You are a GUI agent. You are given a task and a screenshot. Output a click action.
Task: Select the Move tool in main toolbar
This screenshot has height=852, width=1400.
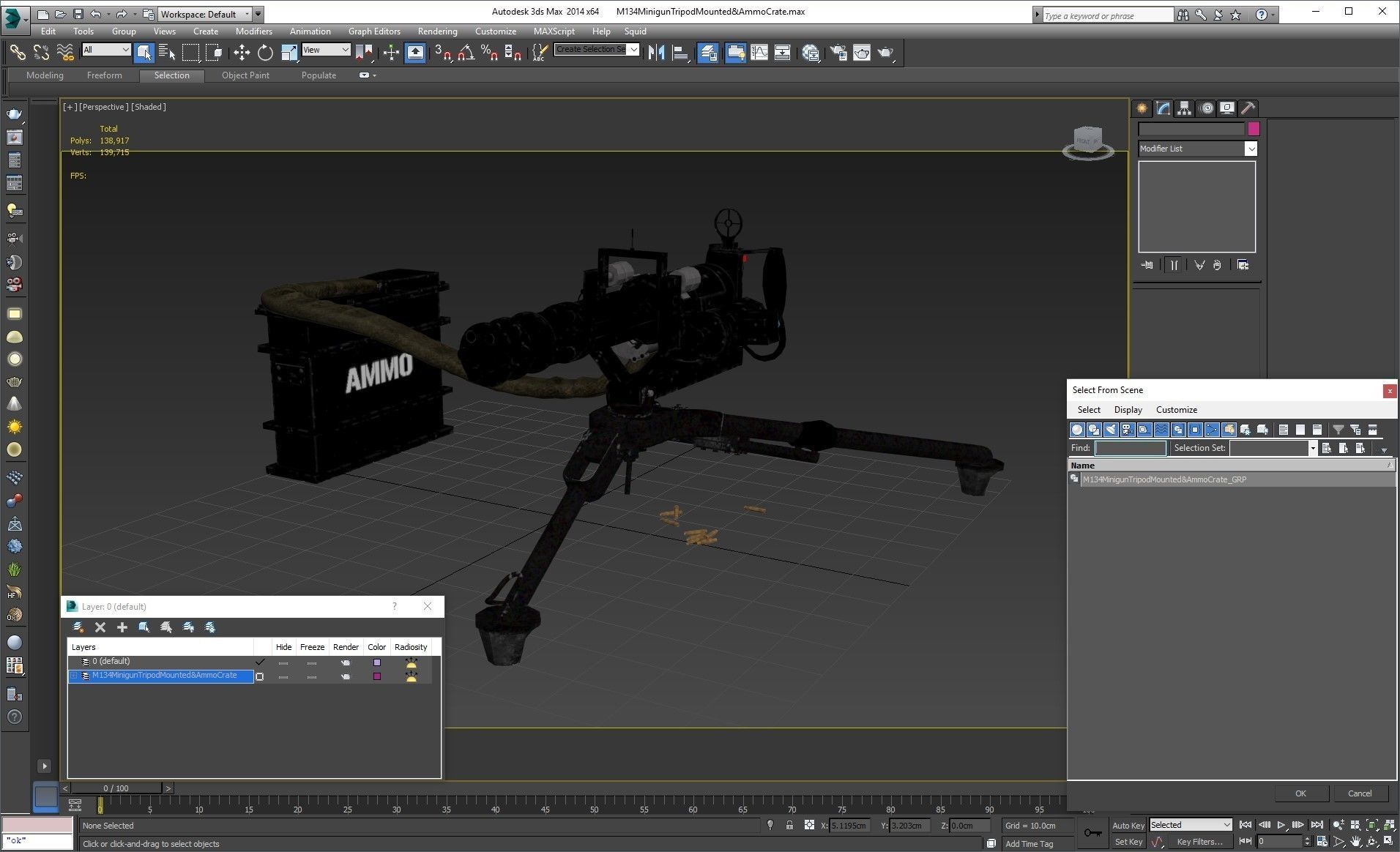tap(242, 52)
